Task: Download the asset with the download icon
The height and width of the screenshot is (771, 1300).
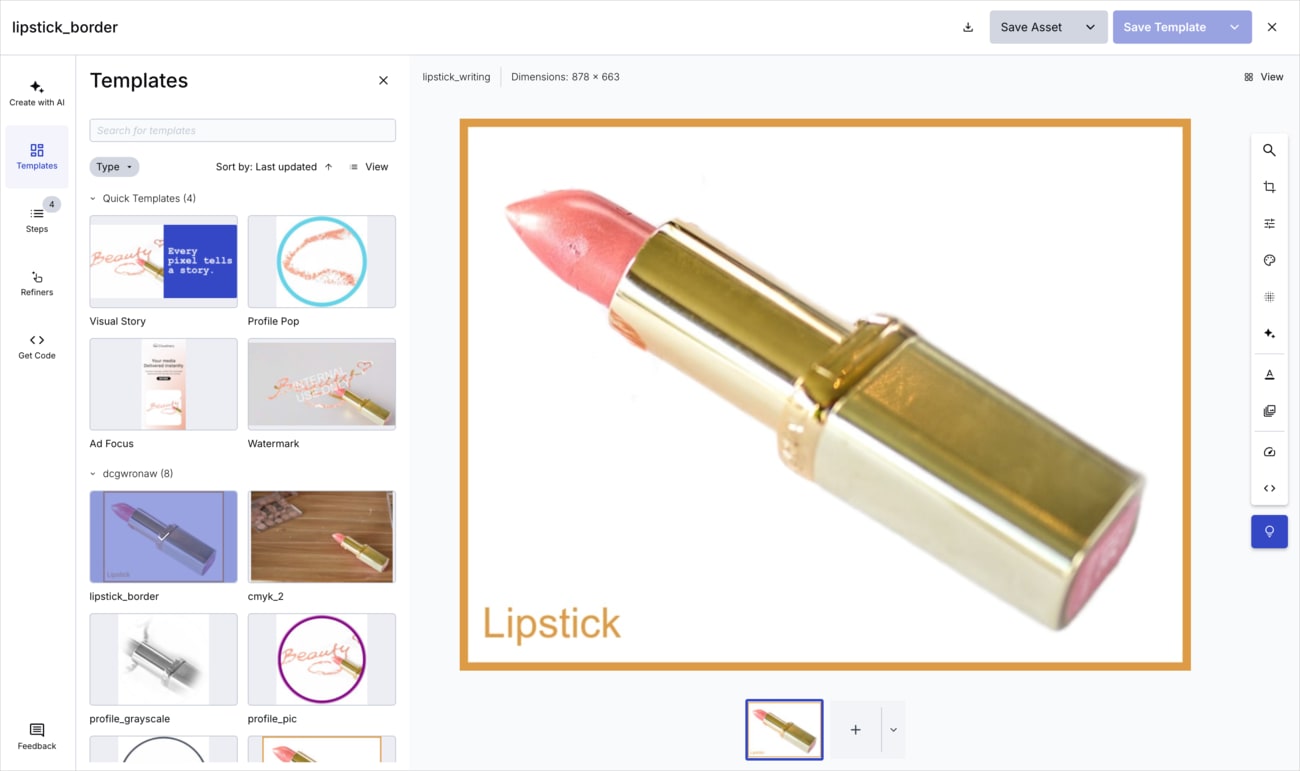Action: (968, 27)
